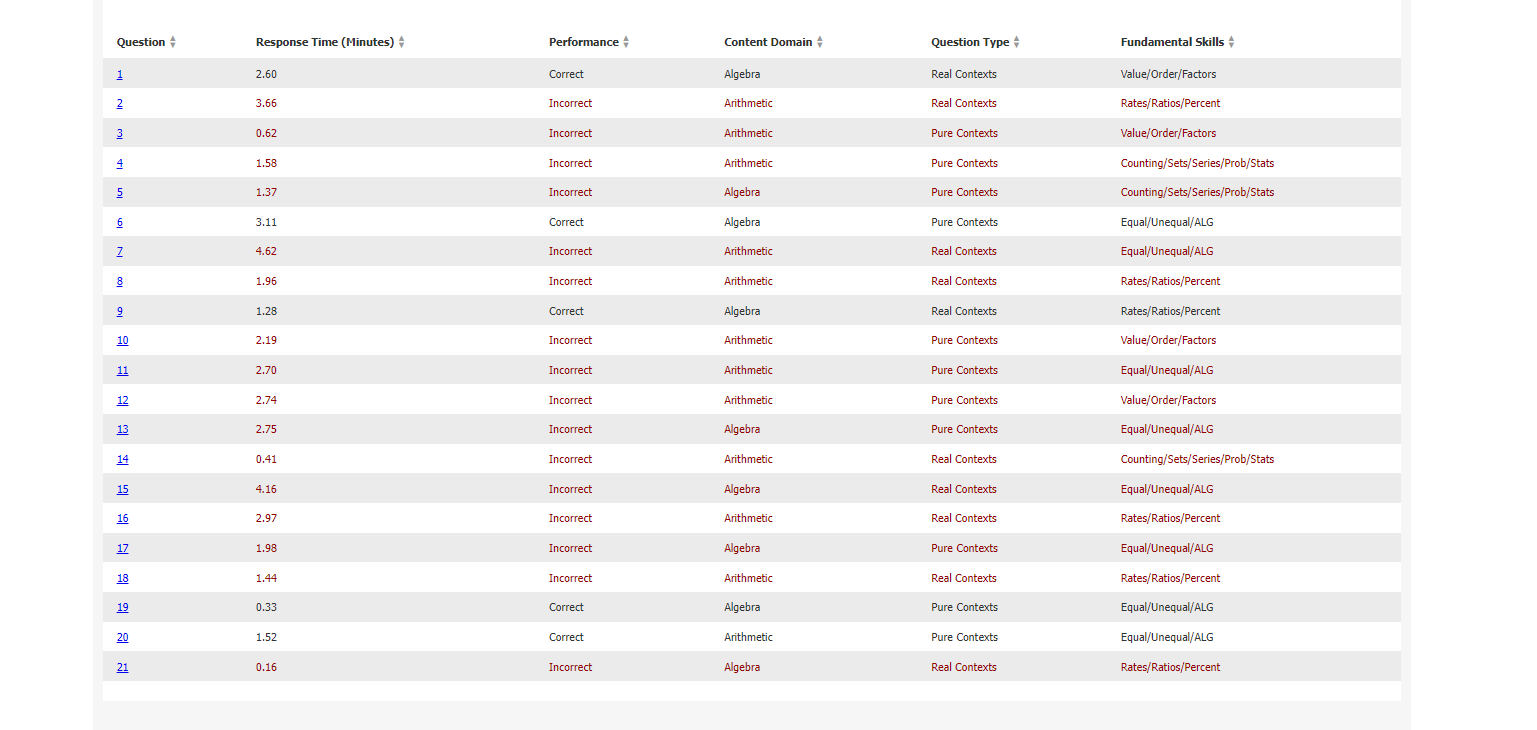The width and height of the screenshot is (1537, 730).
Task: Sort table by Performance column header text
Action: (583, 42)
